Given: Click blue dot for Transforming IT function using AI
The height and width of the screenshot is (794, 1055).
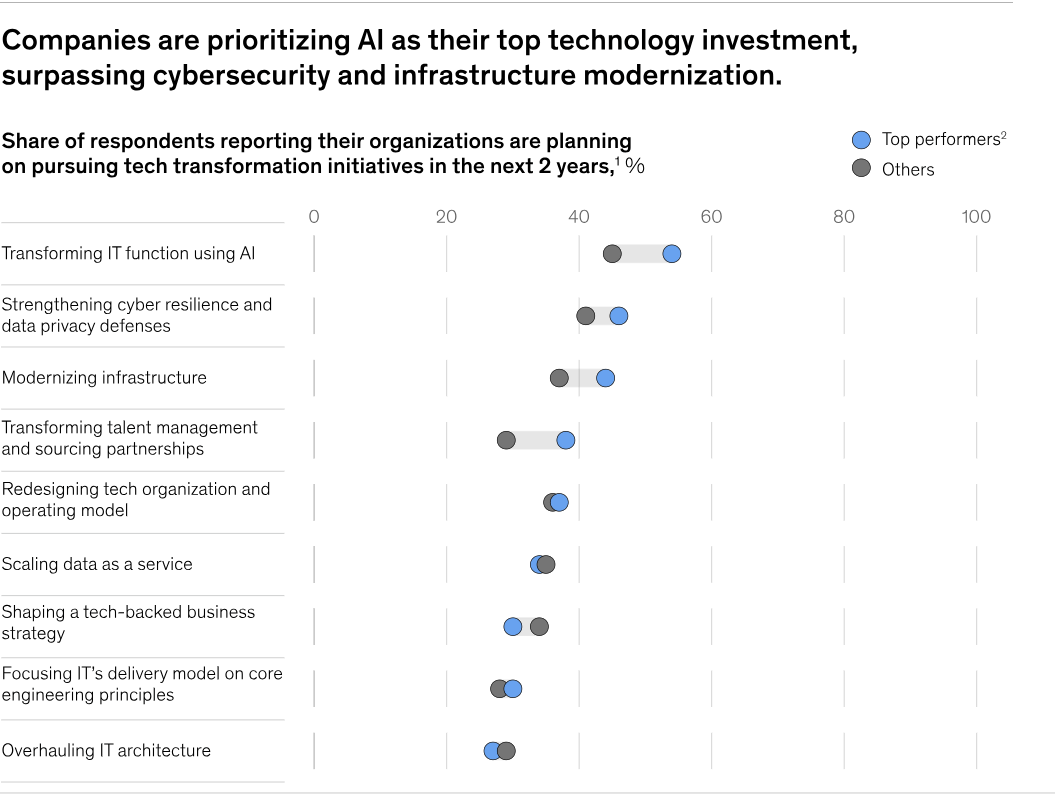Looking at the screenshot, I should click(672, 254).
